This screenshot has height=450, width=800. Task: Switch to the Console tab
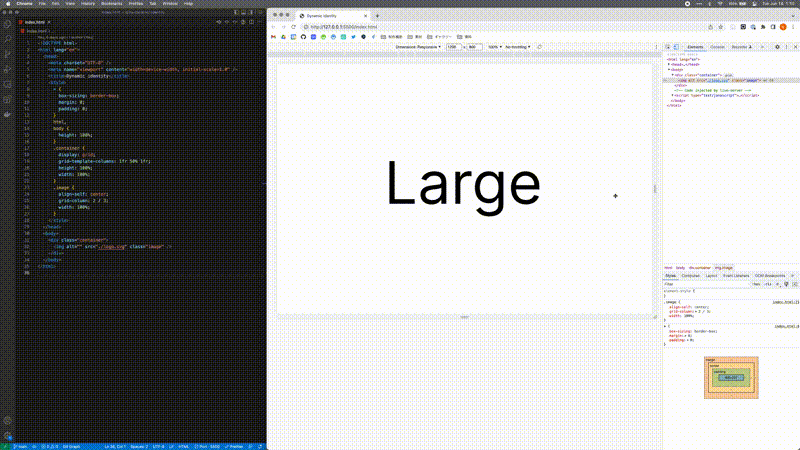tap(717, 47)
